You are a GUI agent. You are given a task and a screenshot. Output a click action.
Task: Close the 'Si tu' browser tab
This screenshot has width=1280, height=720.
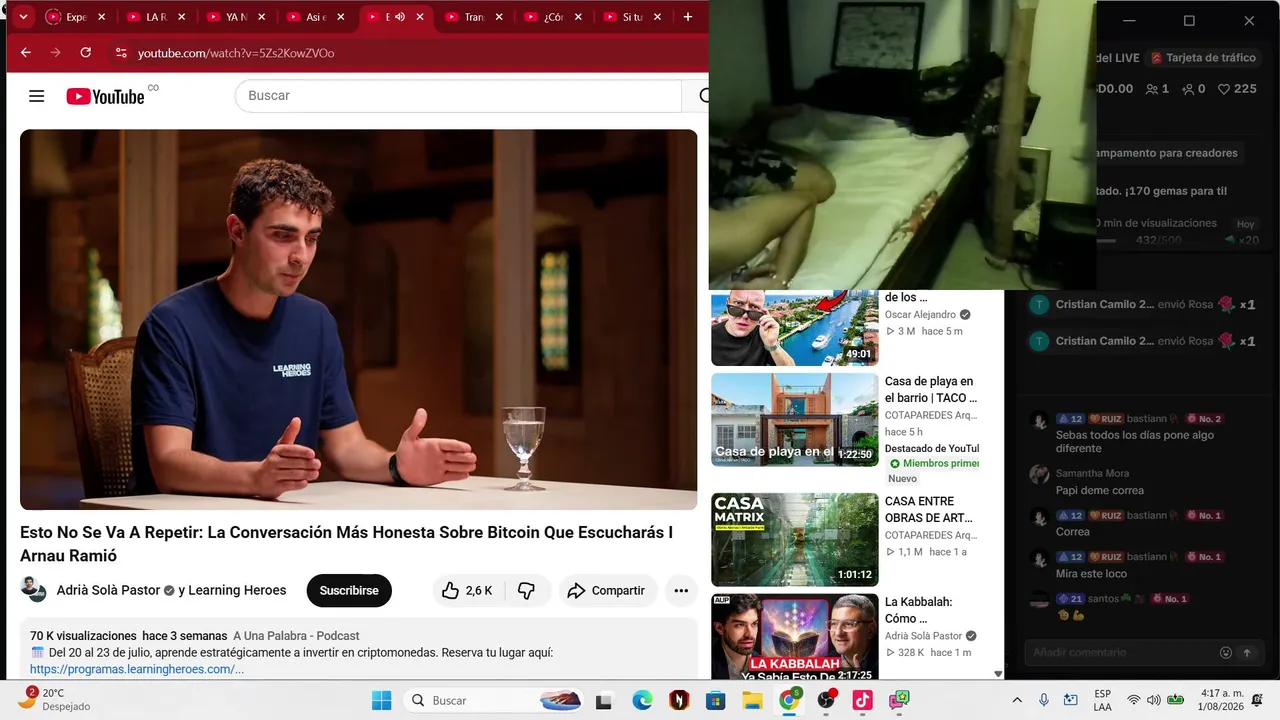pyautogui.click(x=658, y=17)
